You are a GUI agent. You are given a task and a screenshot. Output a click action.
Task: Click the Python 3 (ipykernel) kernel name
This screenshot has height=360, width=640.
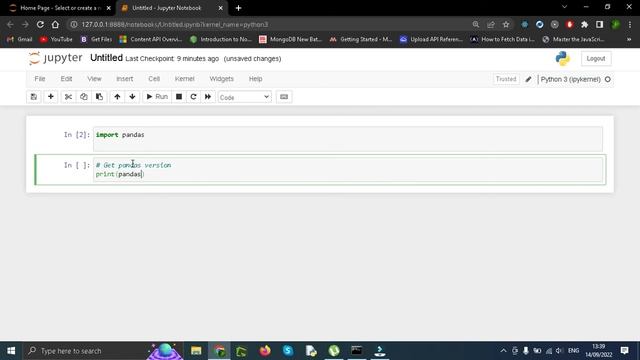pos(570,79)
